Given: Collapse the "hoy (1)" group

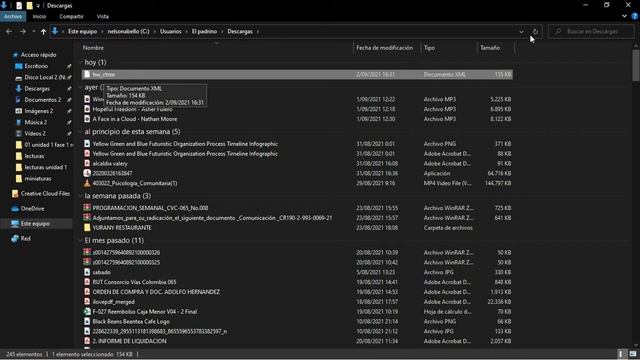Looking at the screenshot, I should click(x=80, y=62).
